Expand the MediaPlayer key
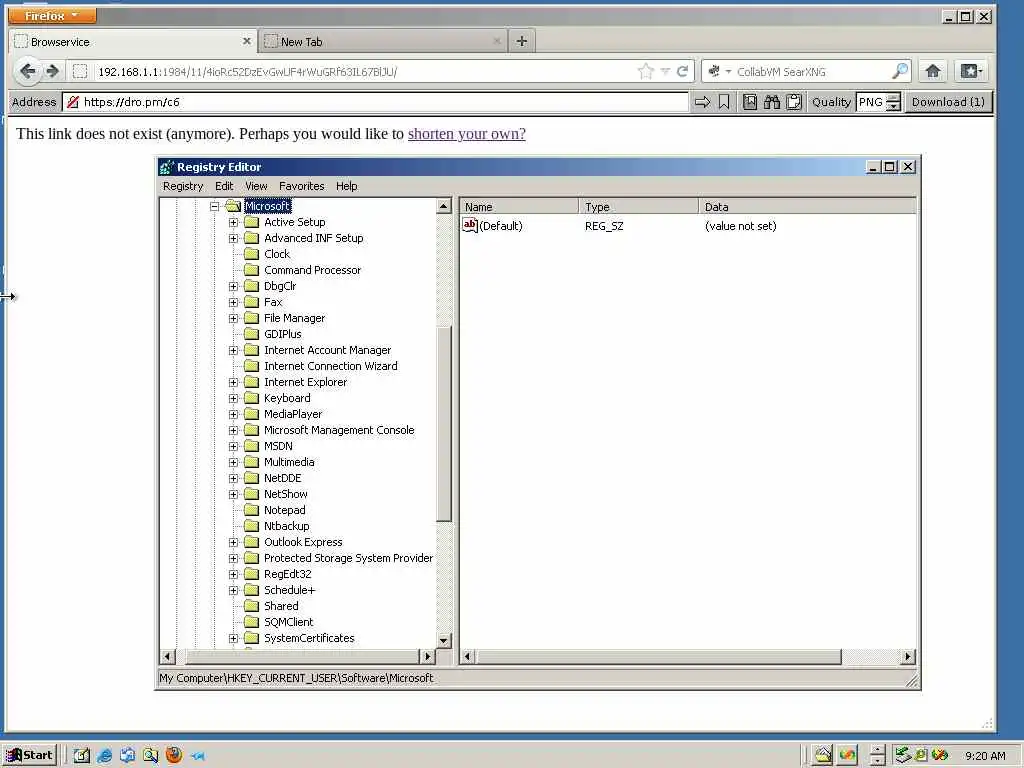The image size is (1024, 768). click(x=233, y=415)
